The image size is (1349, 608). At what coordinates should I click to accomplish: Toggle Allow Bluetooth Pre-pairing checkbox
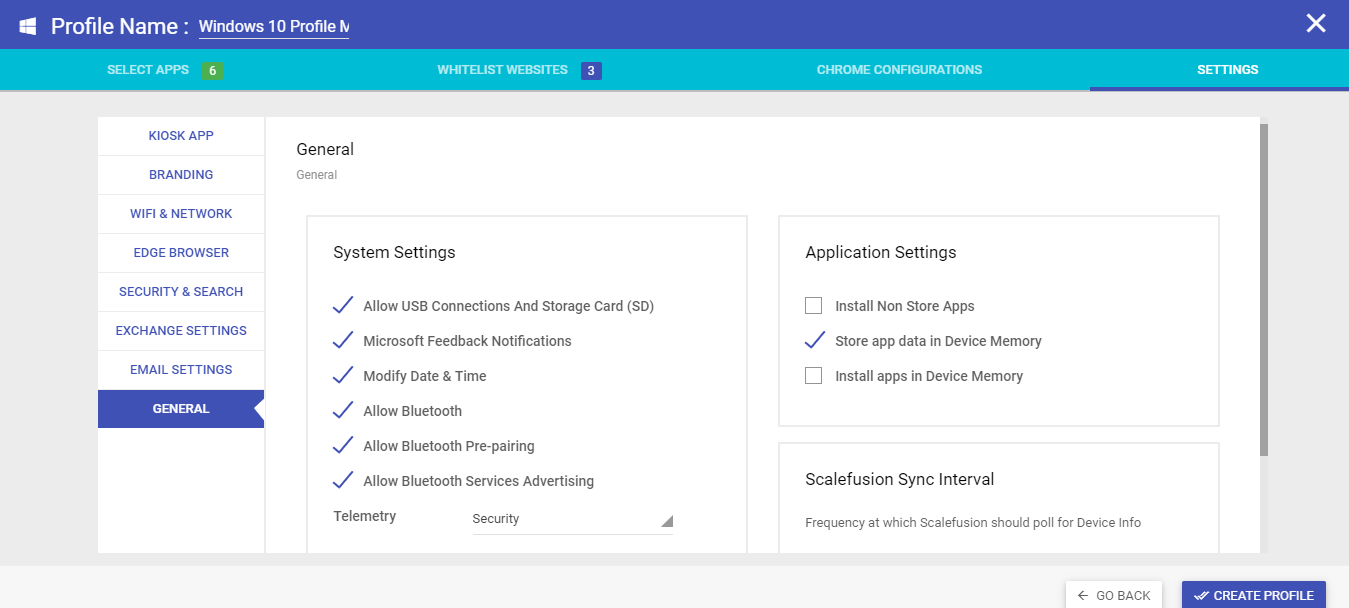pos(343,446)
